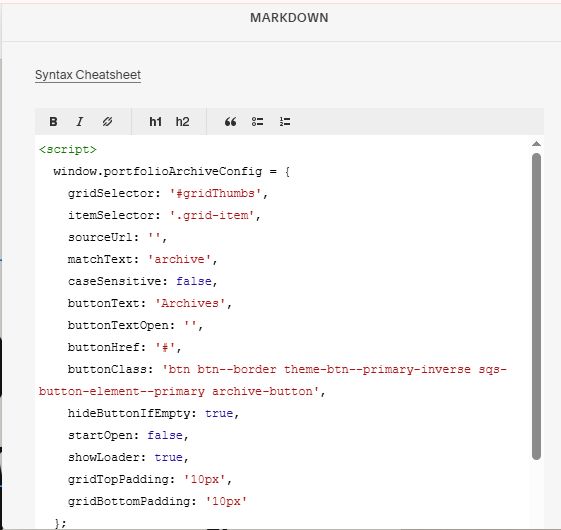This screenshot has height=530, width=561.
Task: Toggle bold formatting in the markdown toolbar
Action: 53,122
